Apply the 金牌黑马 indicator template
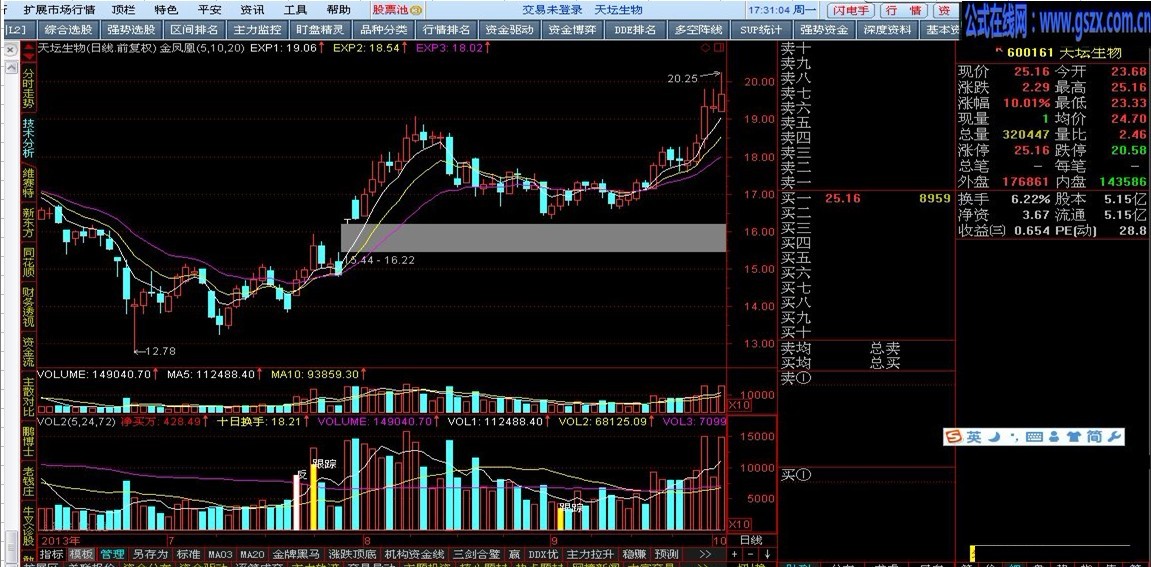 coord(297,554)
